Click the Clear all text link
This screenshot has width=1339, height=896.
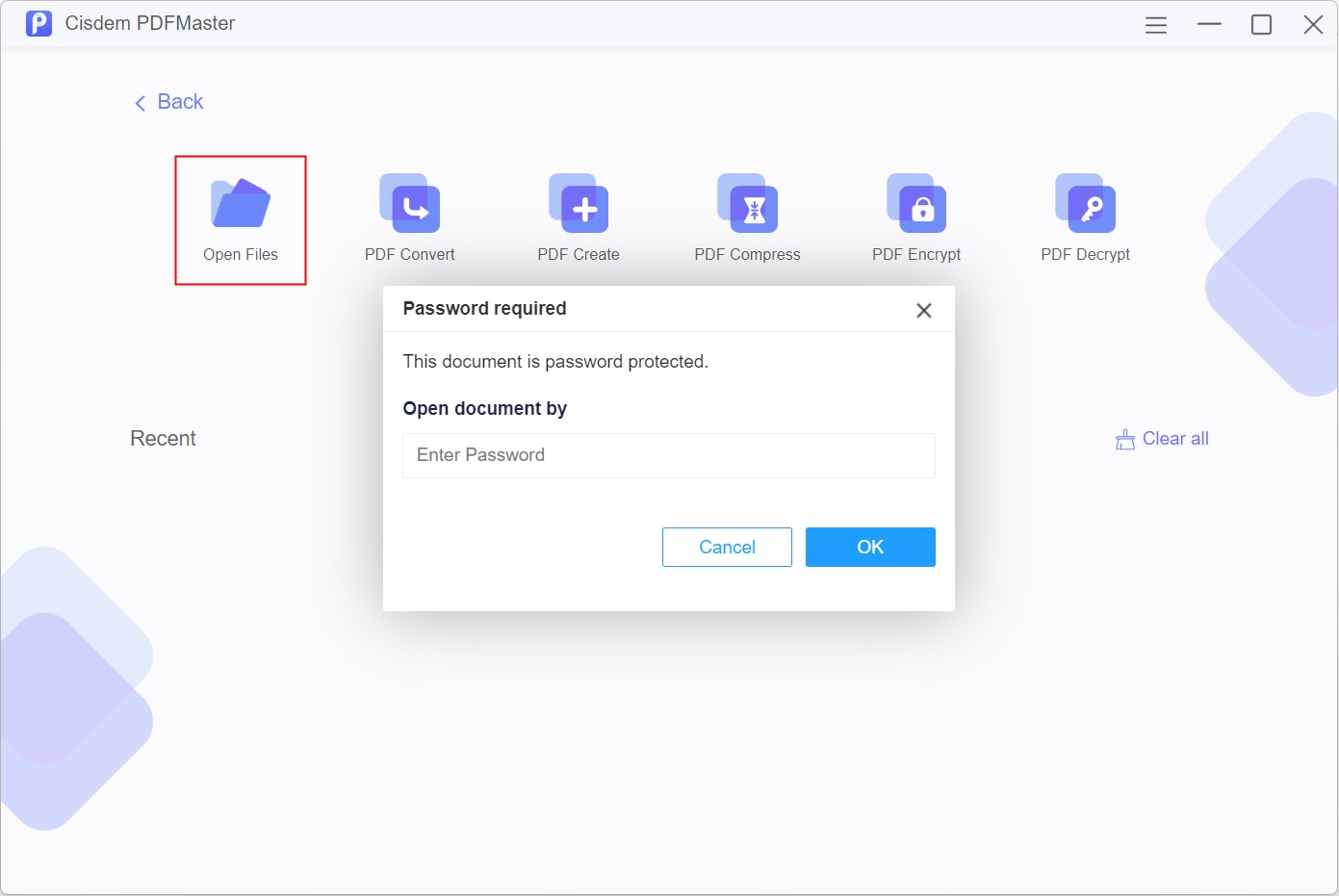pos(1175,439)
